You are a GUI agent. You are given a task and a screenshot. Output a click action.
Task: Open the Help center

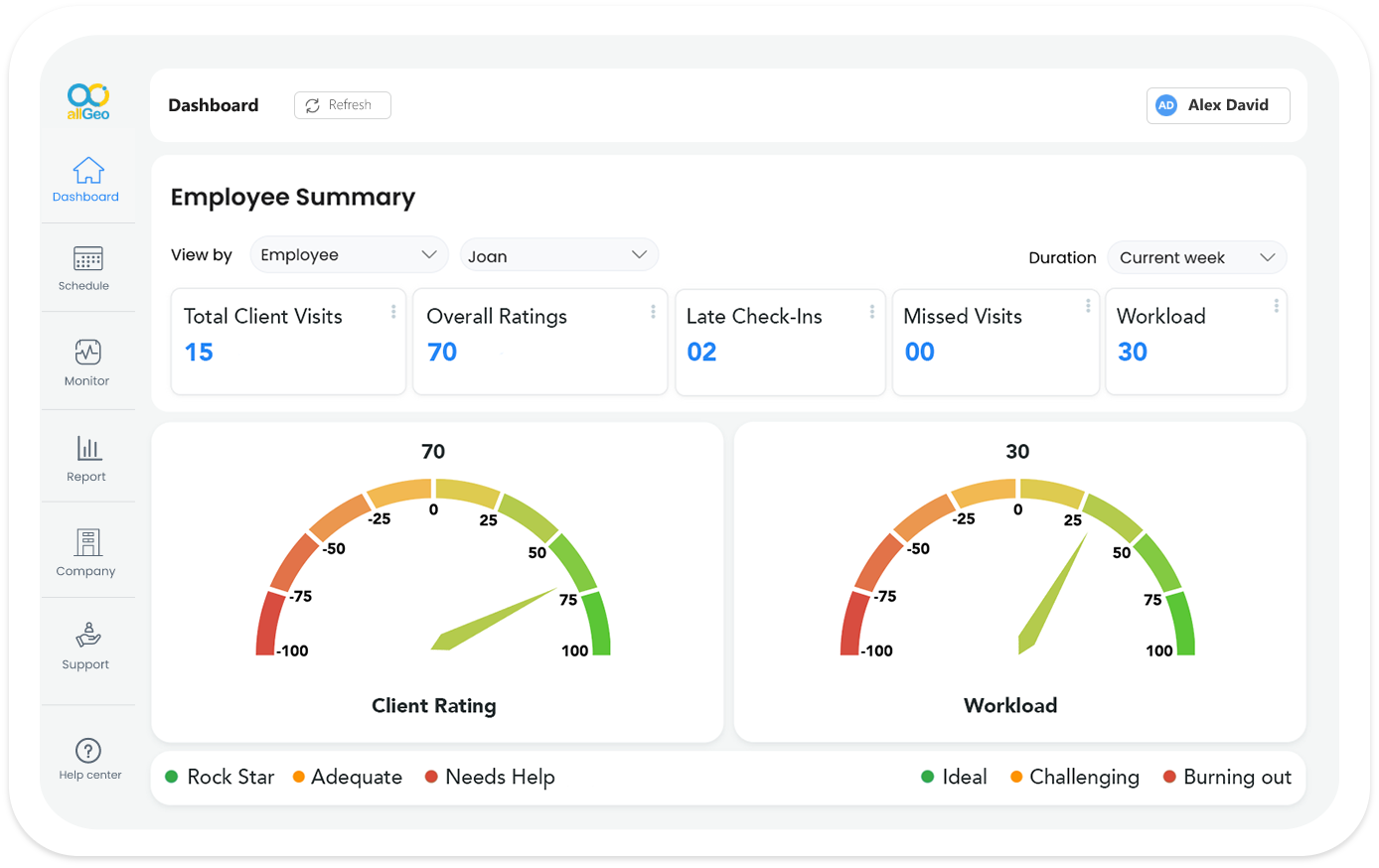pyautogui.click(x=87, y=755)
